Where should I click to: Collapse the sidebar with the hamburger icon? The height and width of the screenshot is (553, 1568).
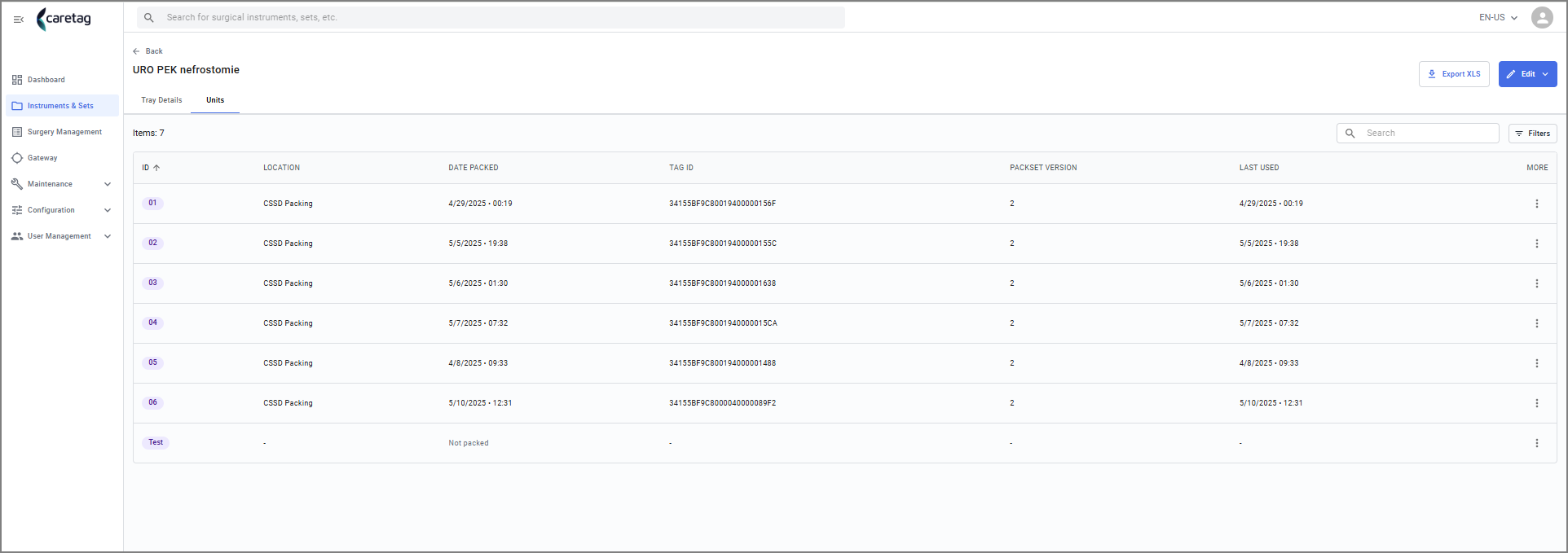tap(18, 19)
